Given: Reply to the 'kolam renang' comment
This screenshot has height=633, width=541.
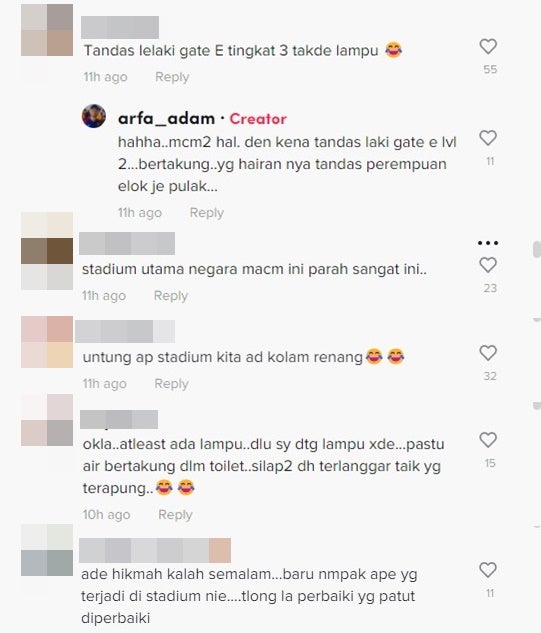Looking at the screenshot, I should pos(172,384).
